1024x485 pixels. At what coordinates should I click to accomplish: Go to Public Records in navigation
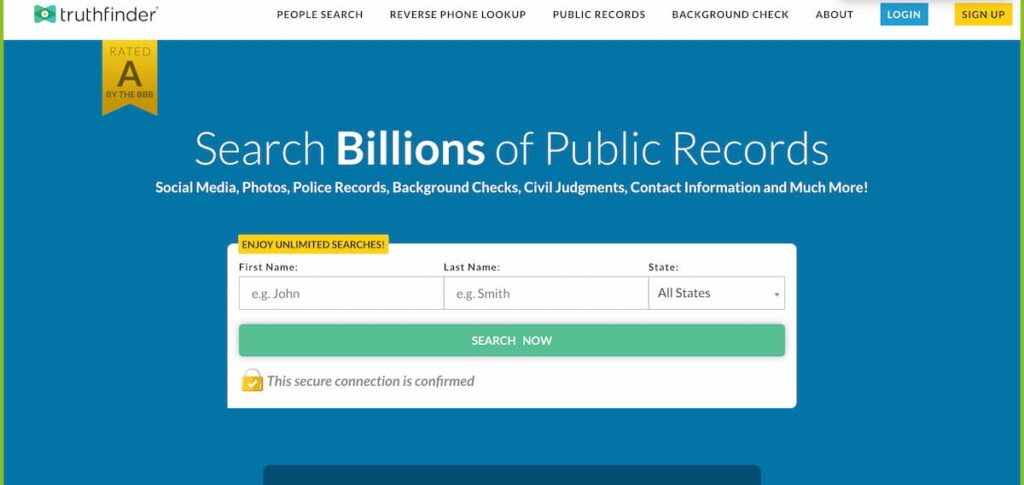point(599,14)
